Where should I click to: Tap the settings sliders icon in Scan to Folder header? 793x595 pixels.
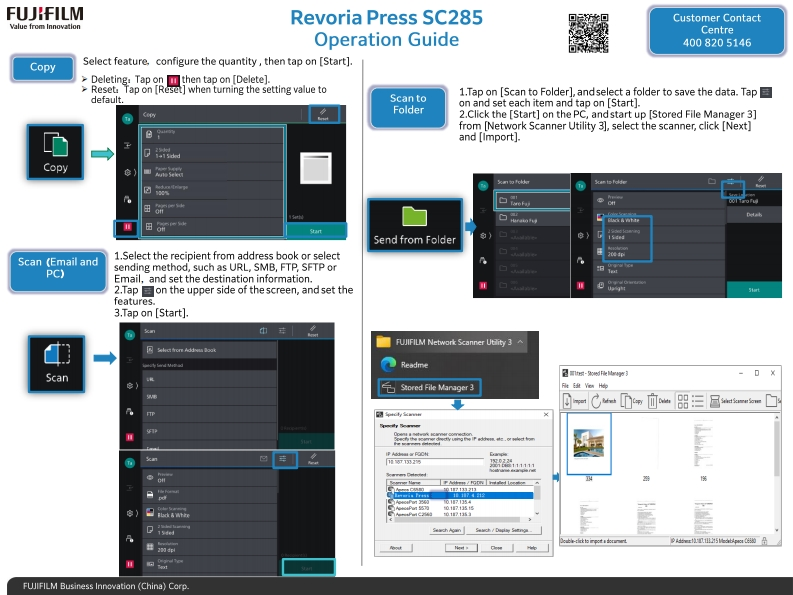[732, 182]
